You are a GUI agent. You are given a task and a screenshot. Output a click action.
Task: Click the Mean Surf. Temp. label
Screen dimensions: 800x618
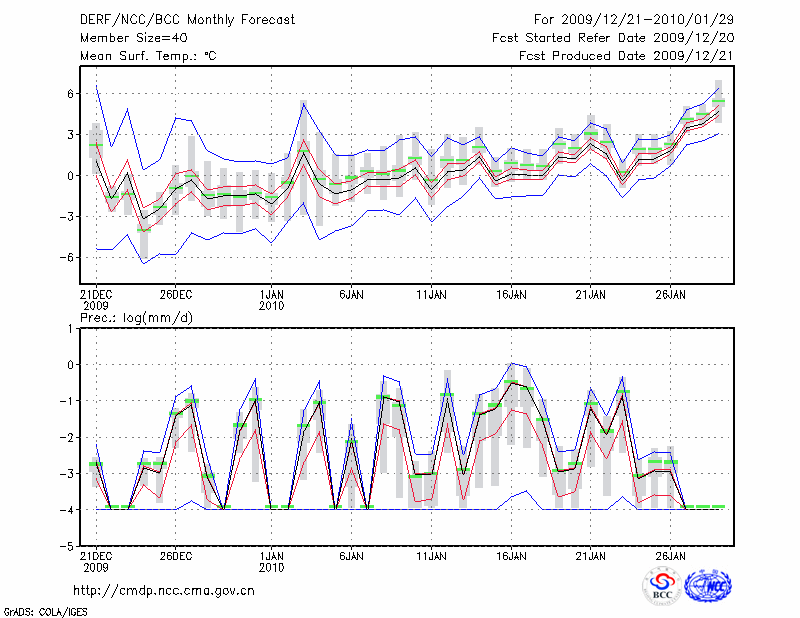click(148, 55)
